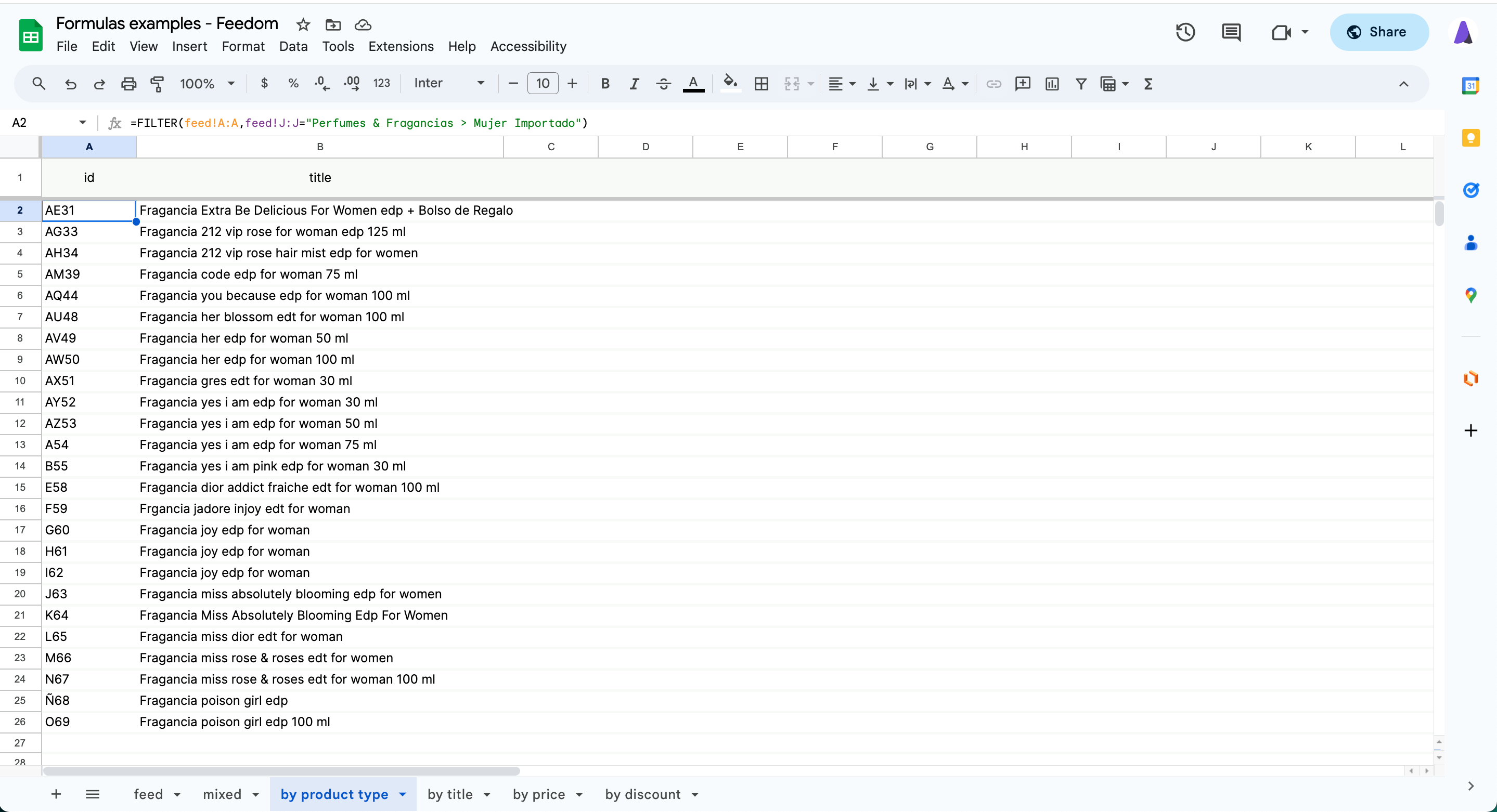Print the spreadsheet

click(x=128, y=84)
